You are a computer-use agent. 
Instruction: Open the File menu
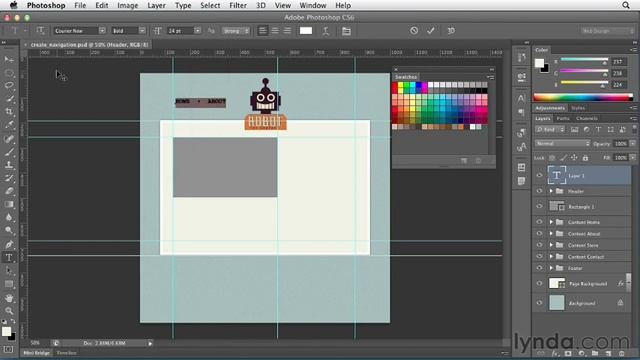(80, 5)
